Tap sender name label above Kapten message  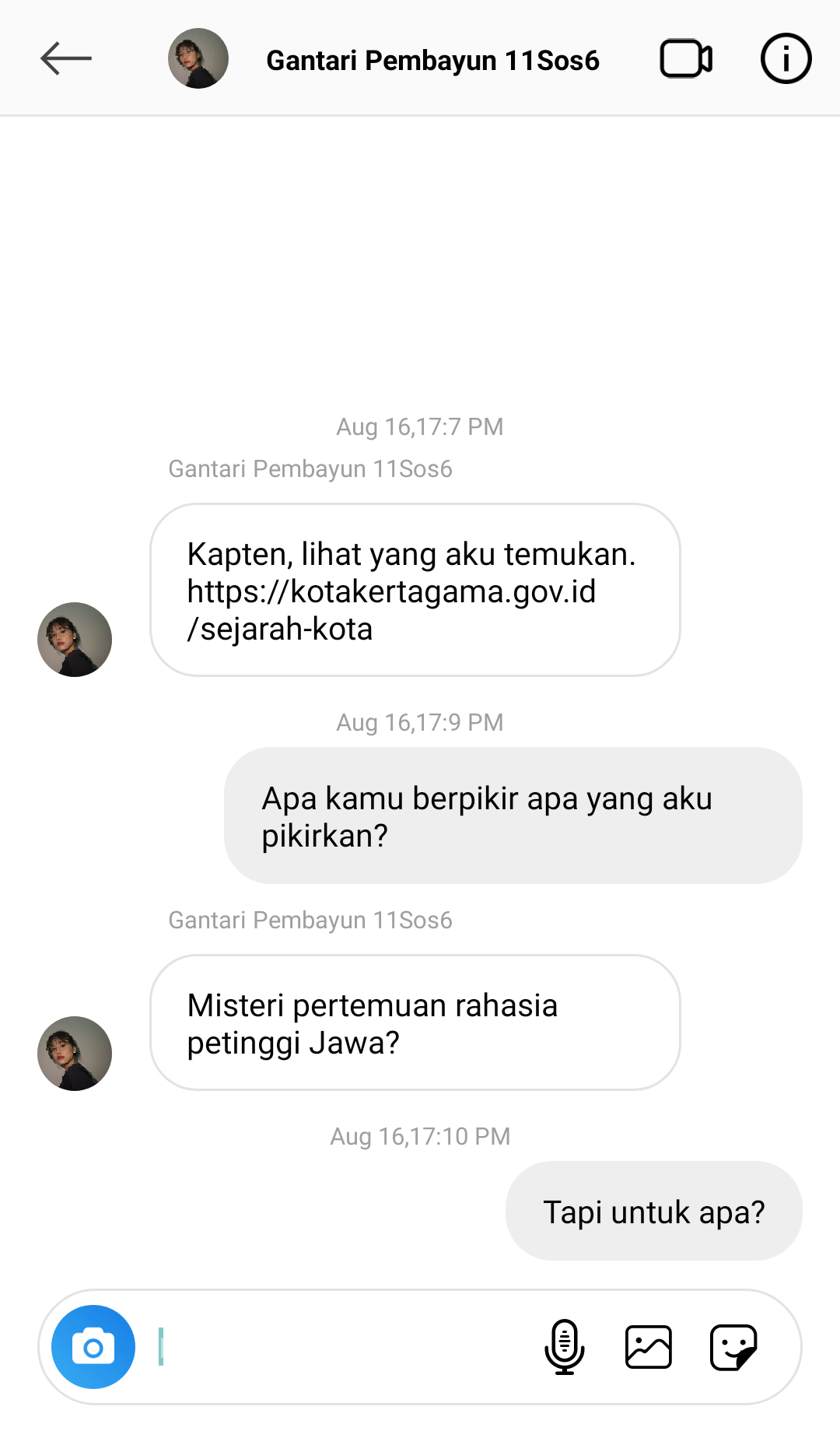click(310, 468)
